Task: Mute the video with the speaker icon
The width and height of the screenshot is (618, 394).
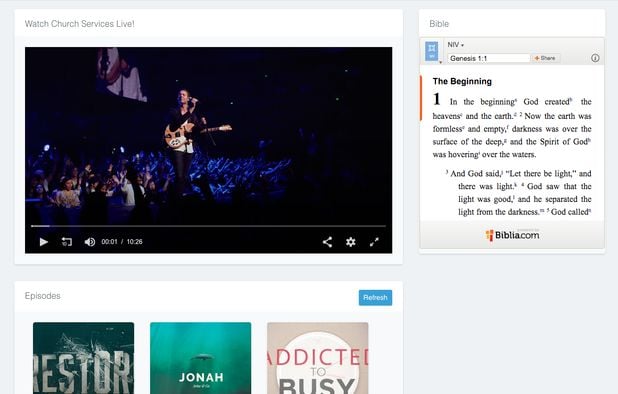Action: pyautogui.click(x=89, y=242)
